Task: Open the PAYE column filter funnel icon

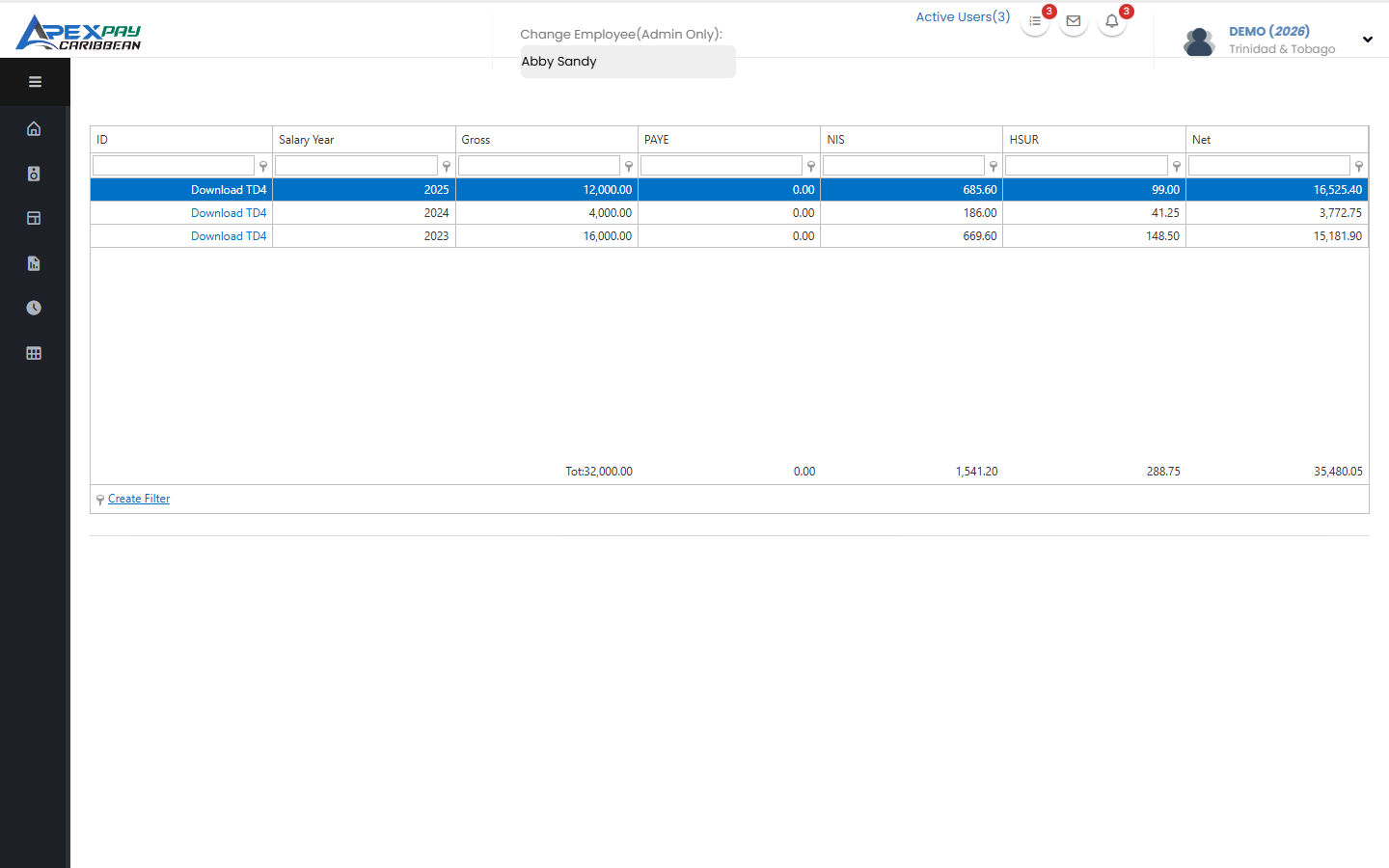Action: point(811,166)
